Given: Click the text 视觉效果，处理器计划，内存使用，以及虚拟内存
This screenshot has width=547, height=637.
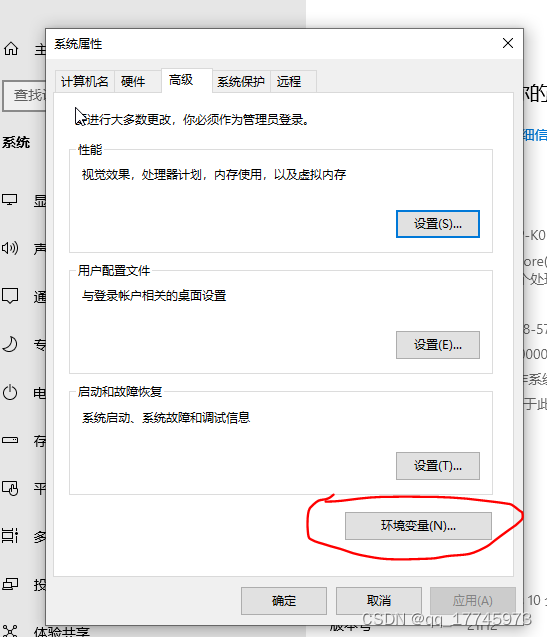Looking at the screenshot, I should coord(214,175).
